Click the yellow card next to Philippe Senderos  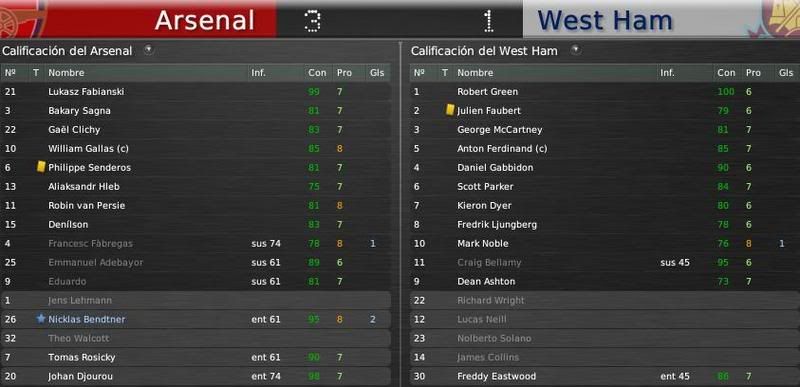coord(41,167)
